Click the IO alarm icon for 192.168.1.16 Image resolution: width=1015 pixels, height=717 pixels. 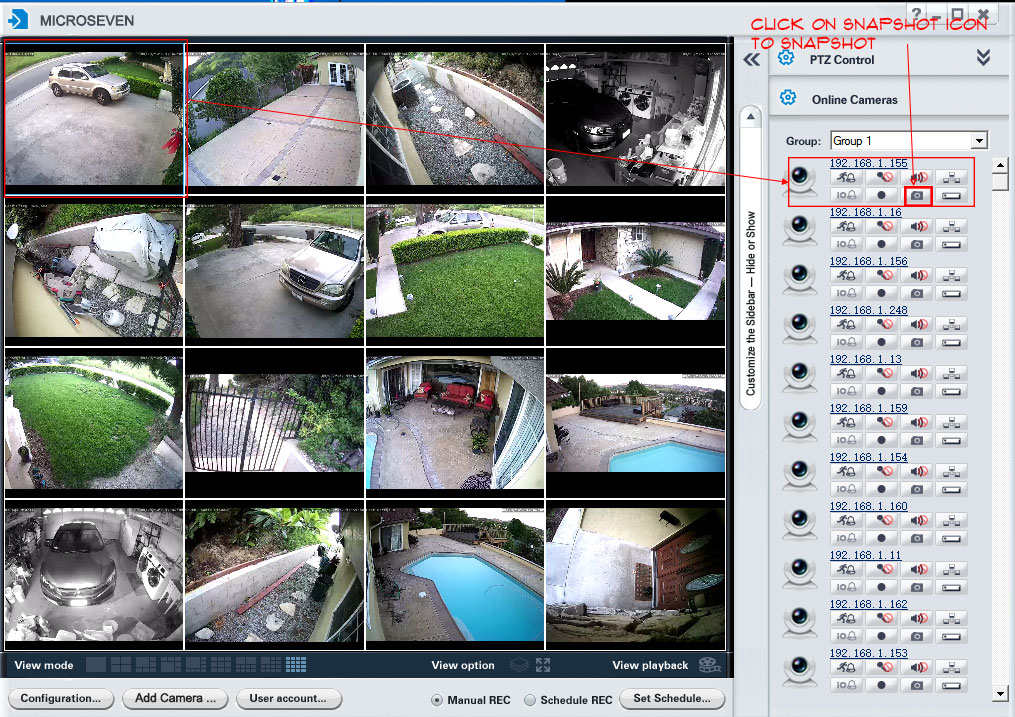click(846, 245)
